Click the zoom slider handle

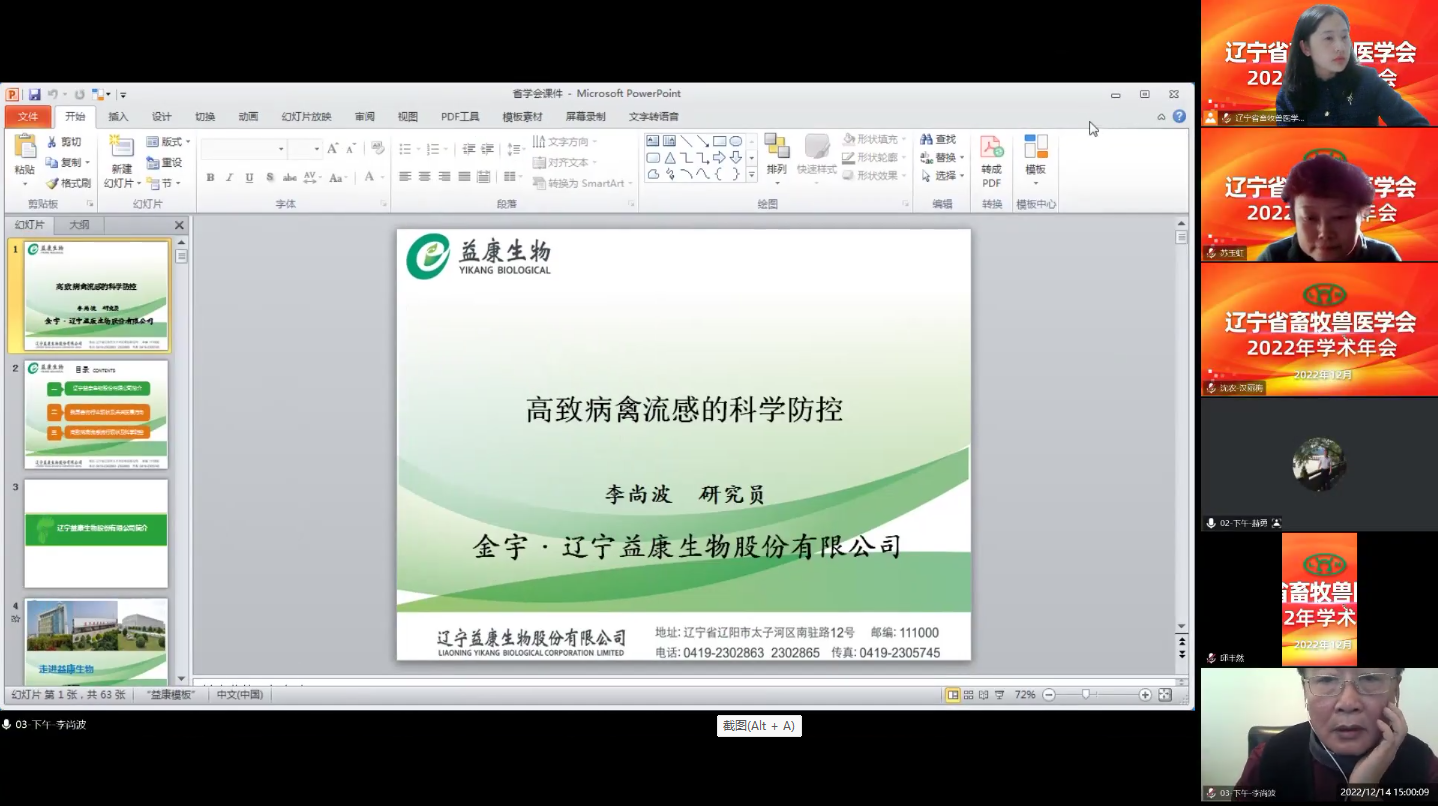(x=1086, y=695)
